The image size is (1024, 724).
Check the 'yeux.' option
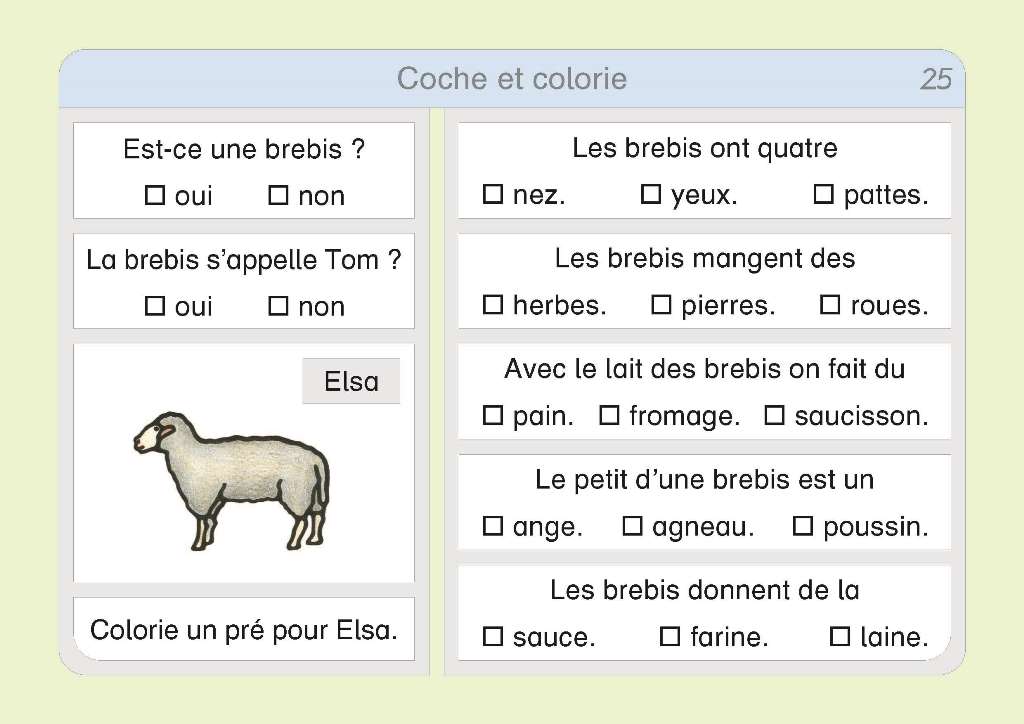coord(651,194)
